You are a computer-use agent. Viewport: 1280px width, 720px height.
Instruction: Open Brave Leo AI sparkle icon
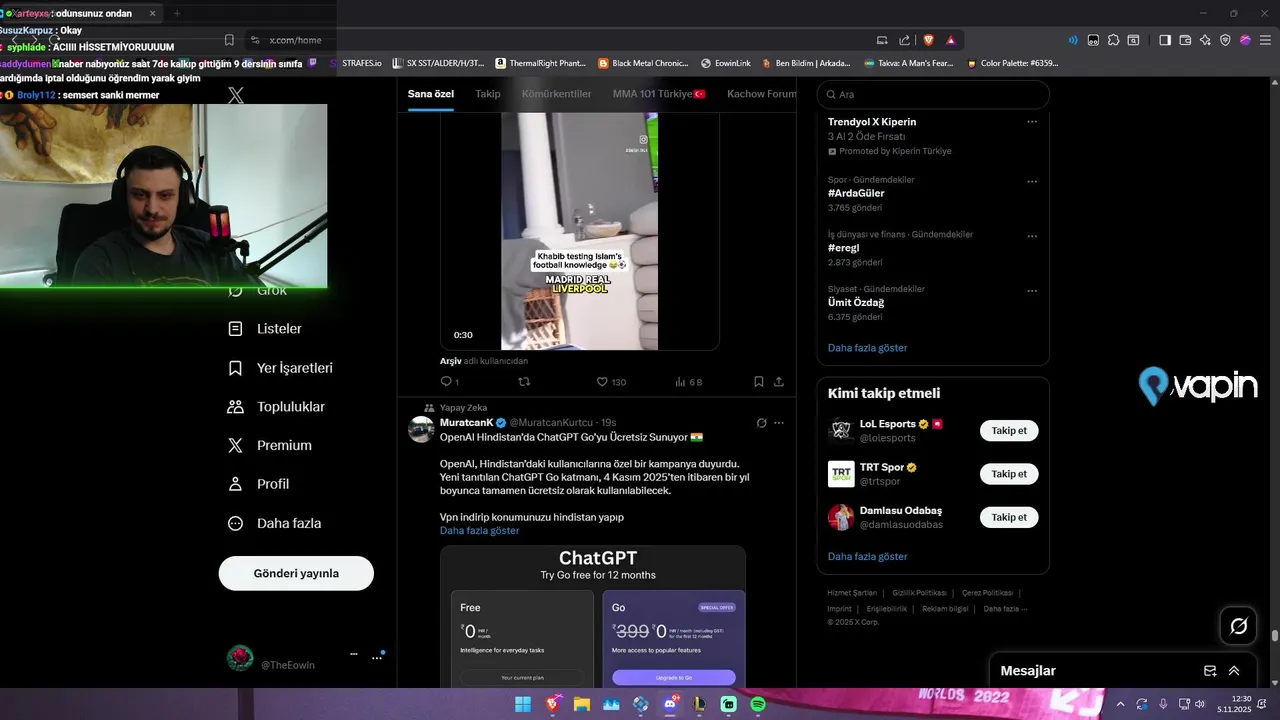click(1205, 40)
